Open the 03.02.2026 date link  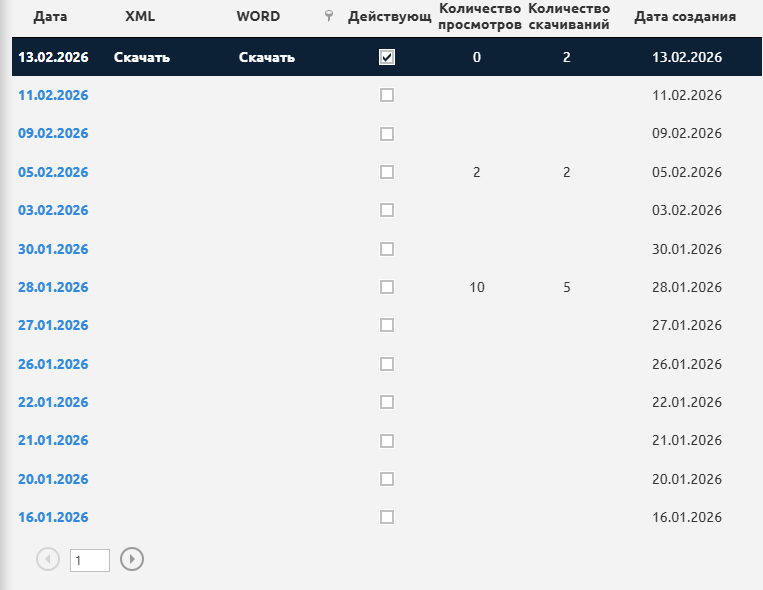[53, 210]
